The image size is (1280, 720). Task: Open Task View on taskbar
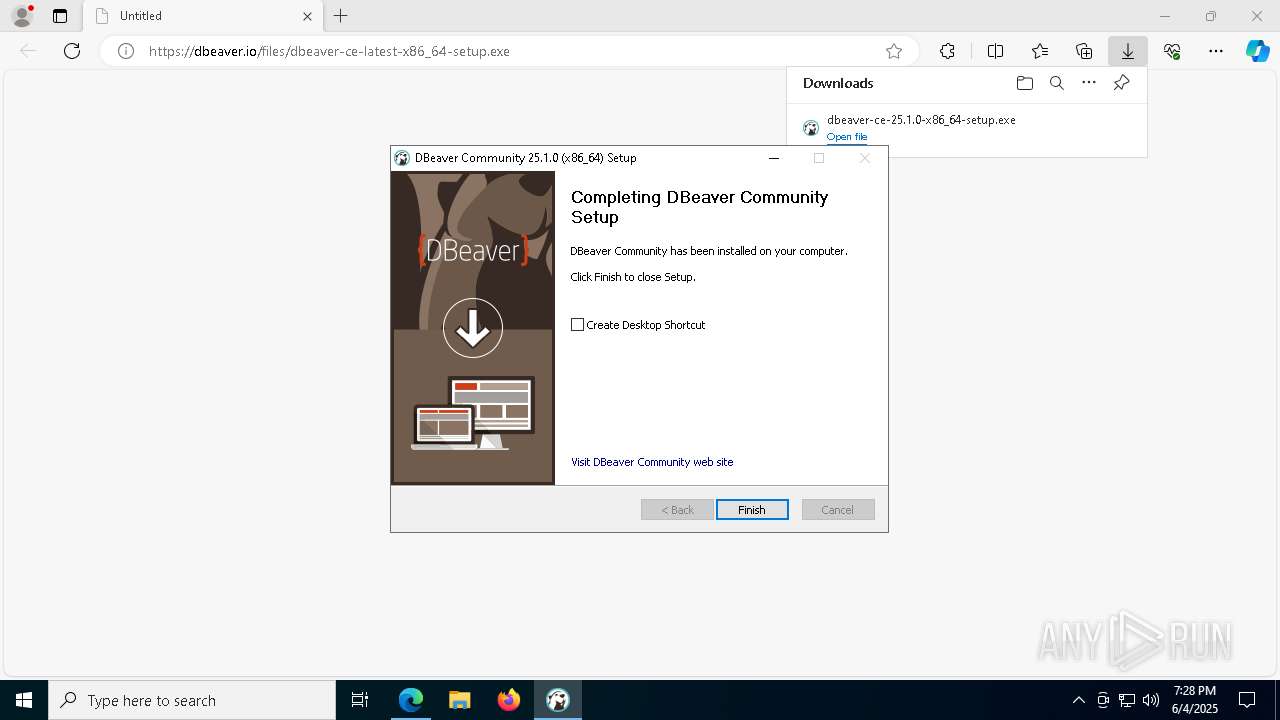click(x=360, y=700)
